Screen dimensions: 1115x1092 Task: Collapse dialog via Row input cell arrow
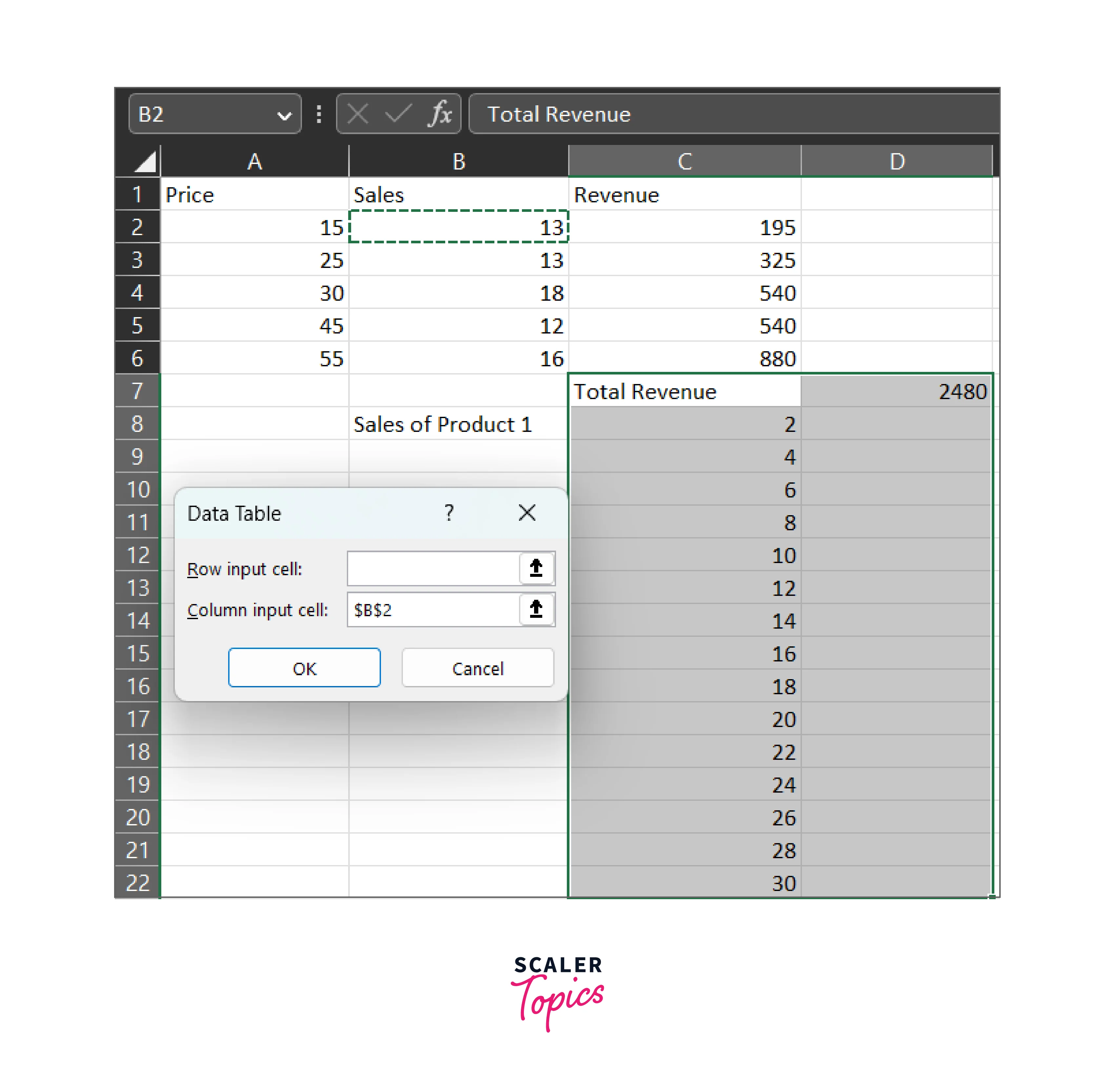(536, 568)
